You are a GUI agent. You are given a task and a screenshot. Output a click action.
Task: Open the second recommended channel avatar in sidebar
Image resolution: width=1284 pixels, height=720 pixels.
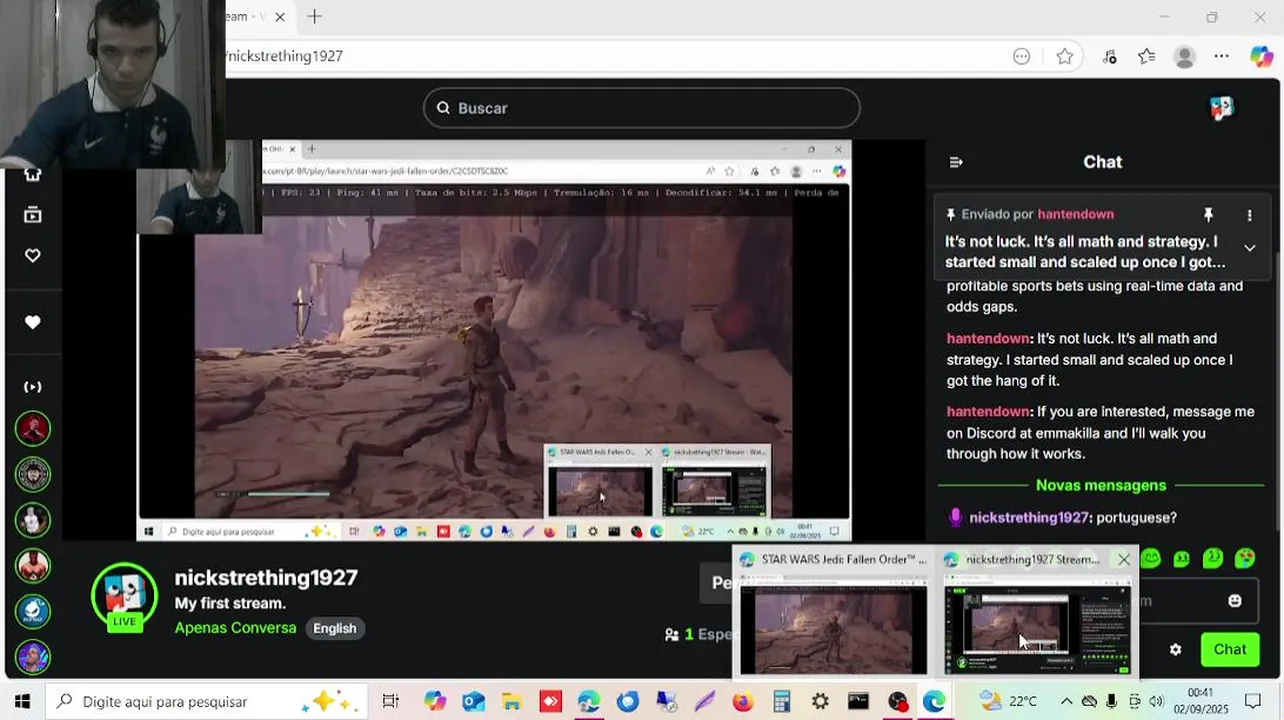click(x=33, y=474)
